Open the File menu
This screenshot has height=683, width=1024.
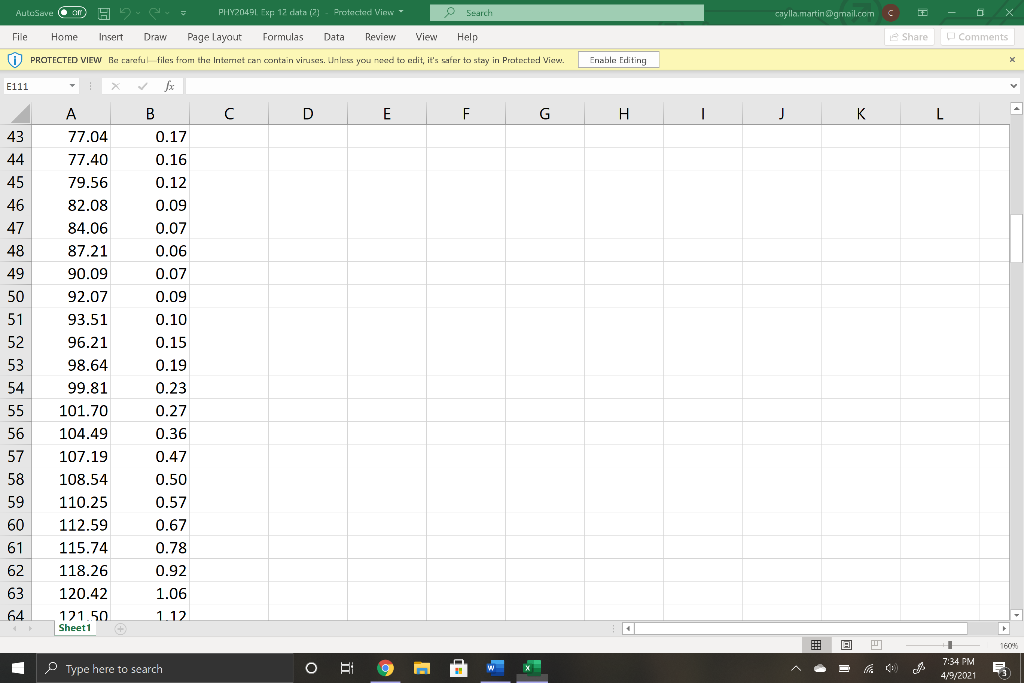tap(20, 37)
